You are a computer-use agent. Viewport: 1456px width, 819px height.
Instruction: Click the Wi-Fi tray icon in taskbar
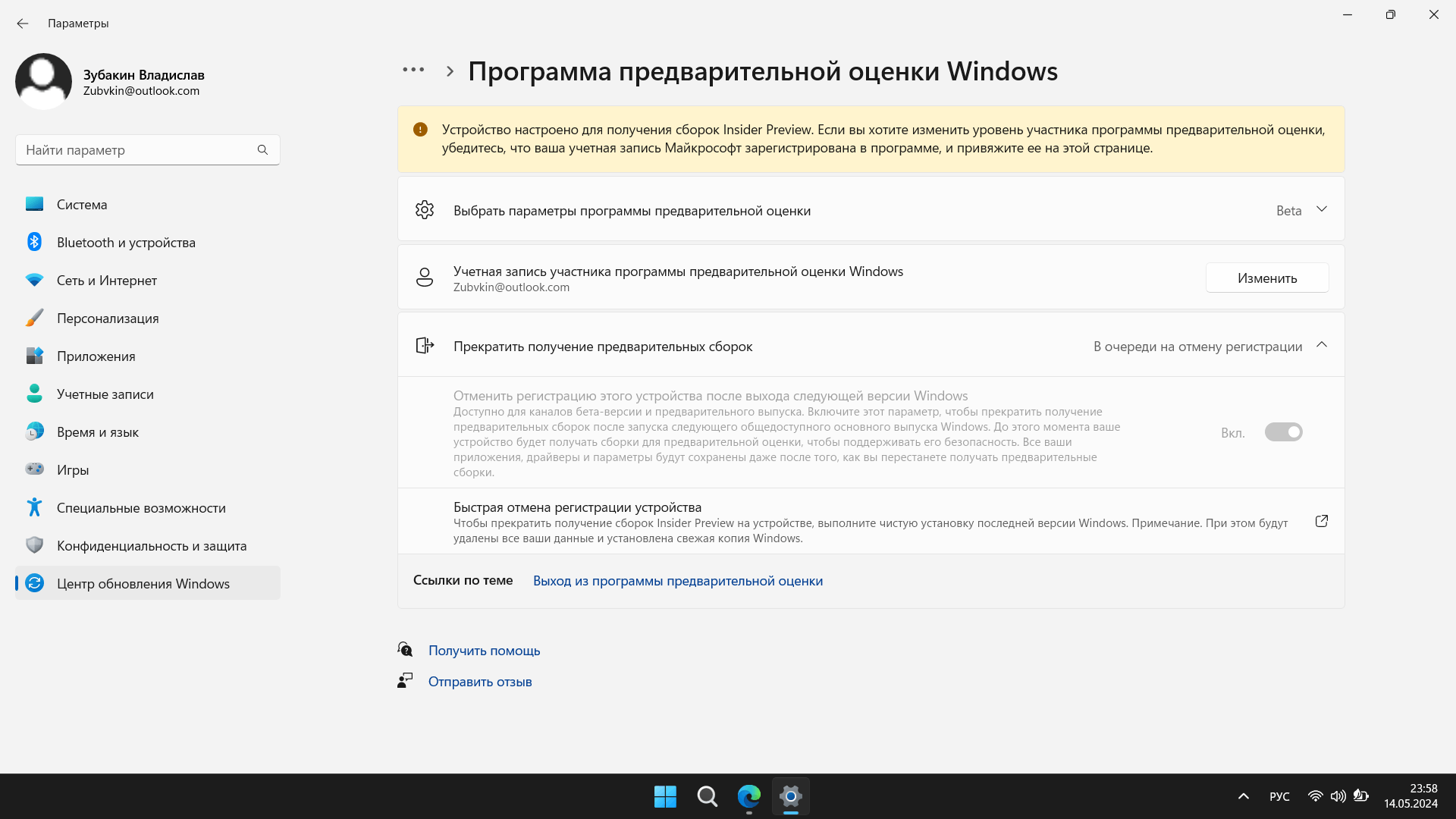pyautogui.click(x=1316, y=796)
